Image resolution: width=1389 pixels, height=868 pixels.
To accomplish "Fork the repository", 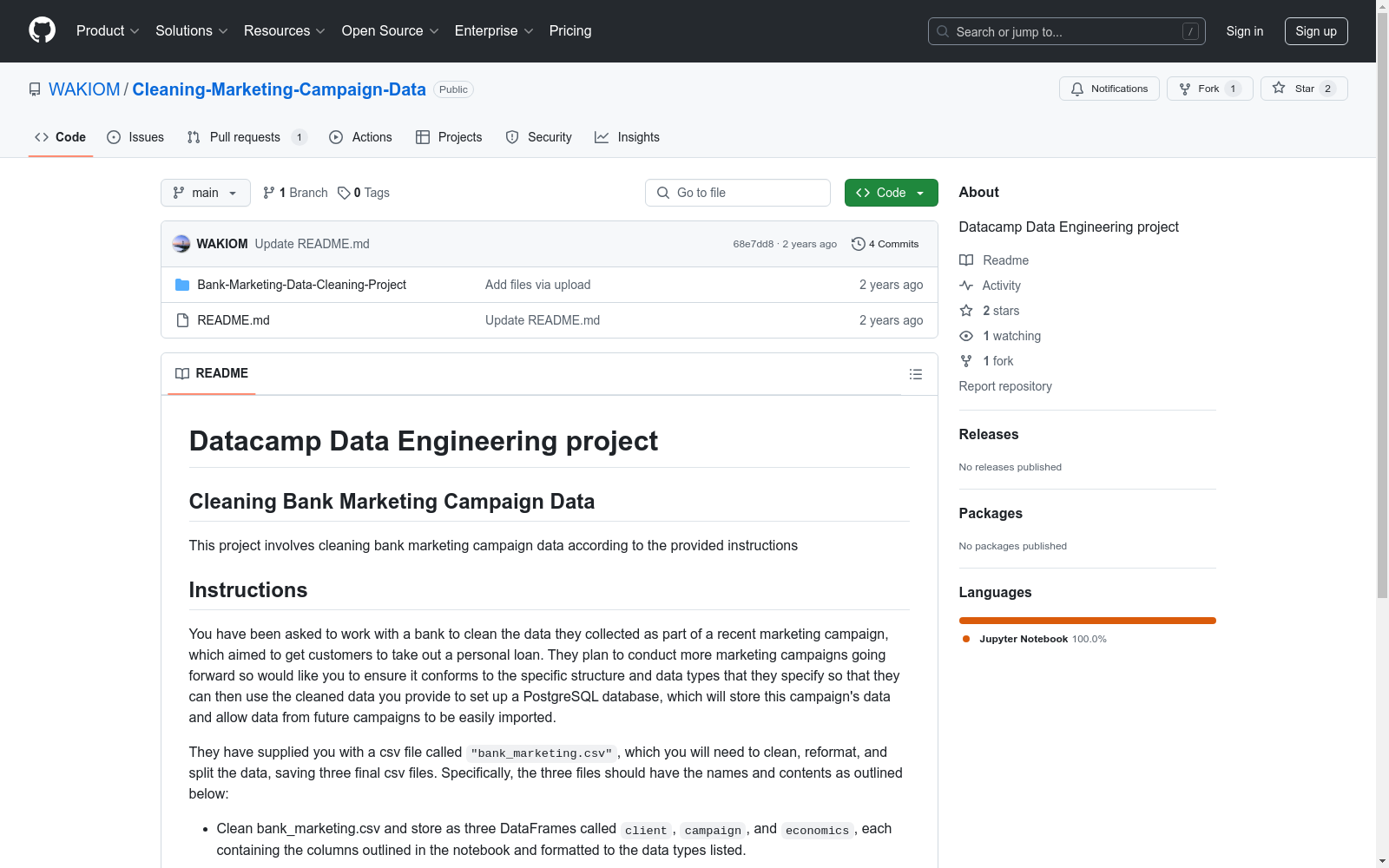I will [x=1210, y=89].
